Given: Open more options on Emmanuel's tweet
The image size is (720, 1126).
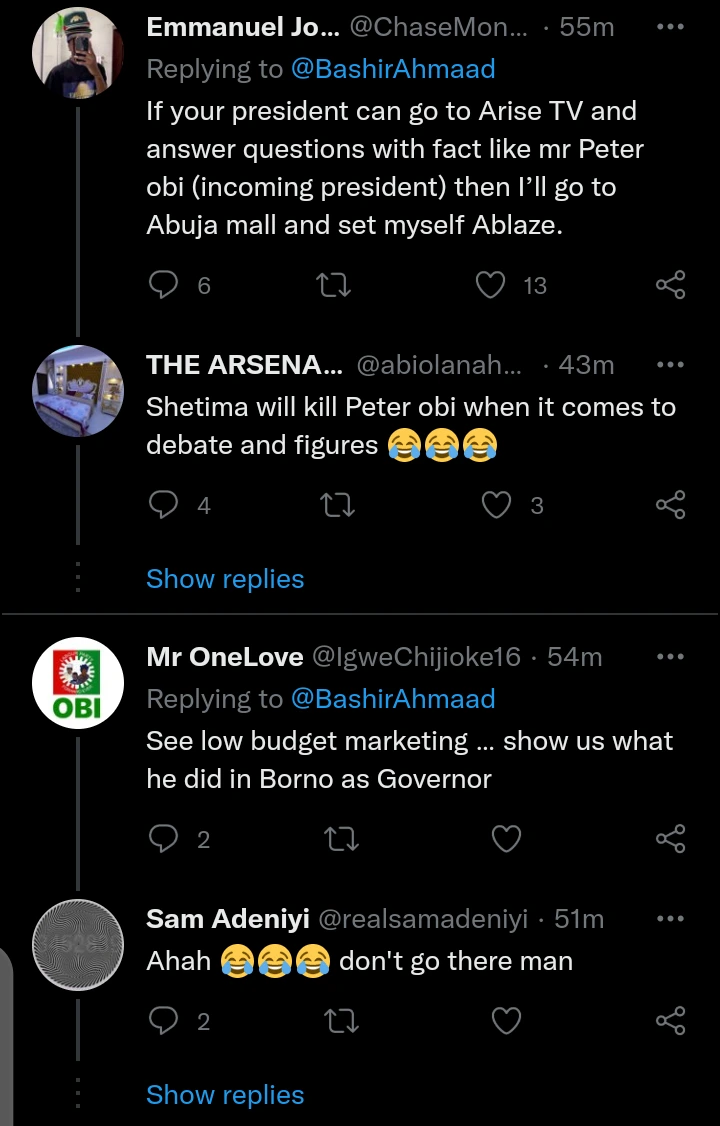Looking at the screenshot, I should click(669, 28).
